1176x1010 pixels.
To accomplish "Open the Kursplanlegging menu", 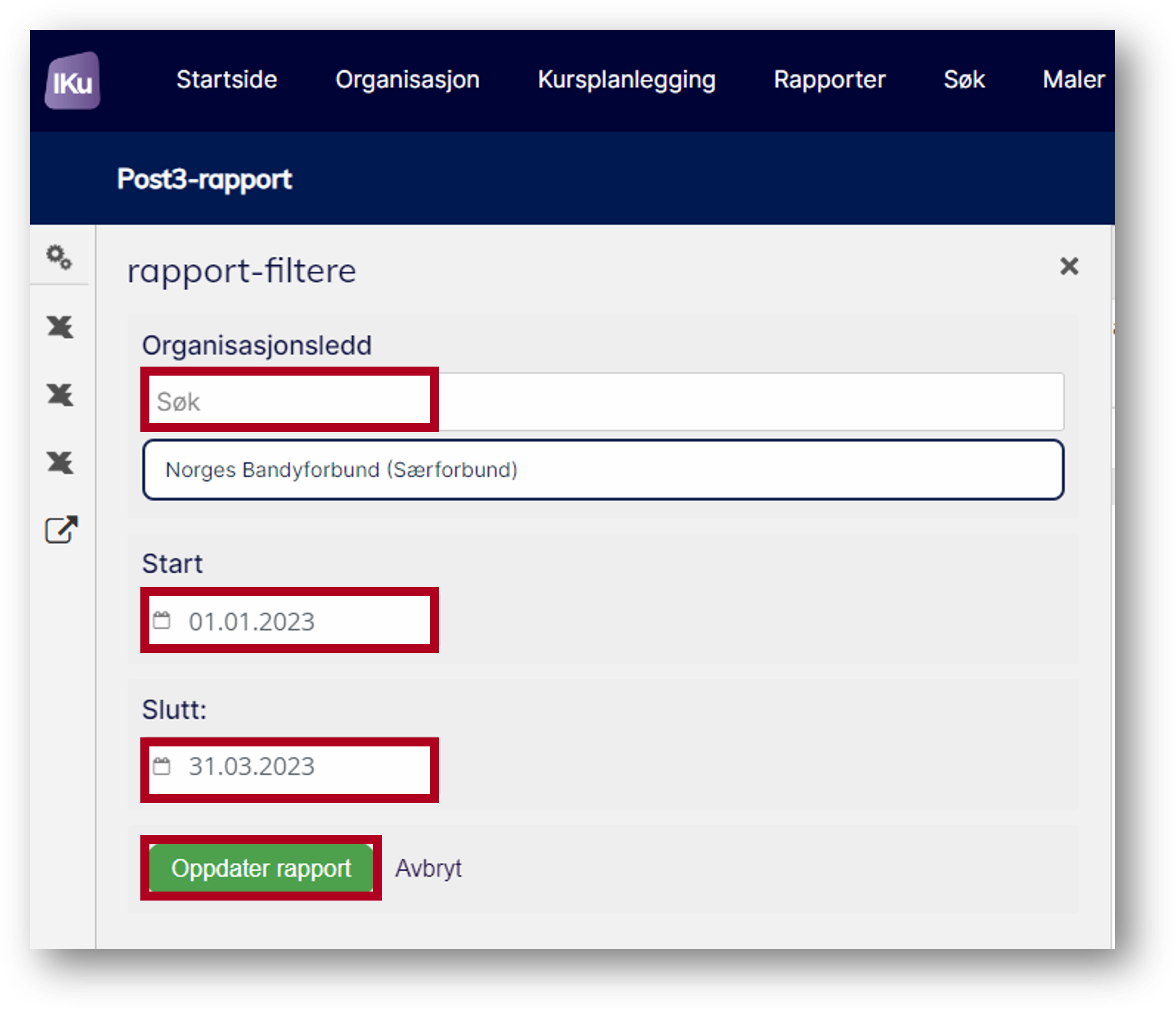I will (626, 80).
